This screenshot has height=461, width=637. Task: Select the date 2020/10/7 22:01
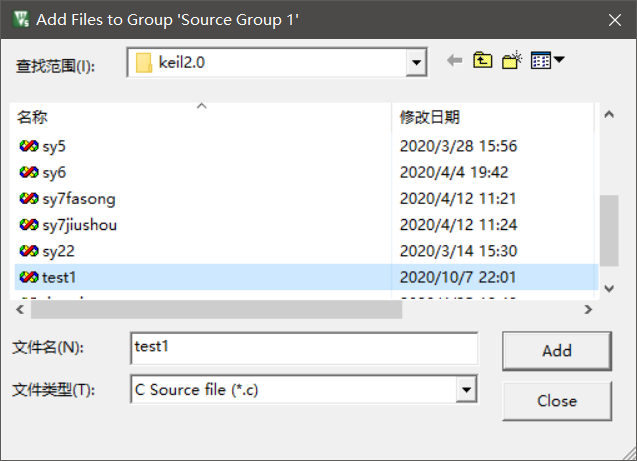click(458, 277)
